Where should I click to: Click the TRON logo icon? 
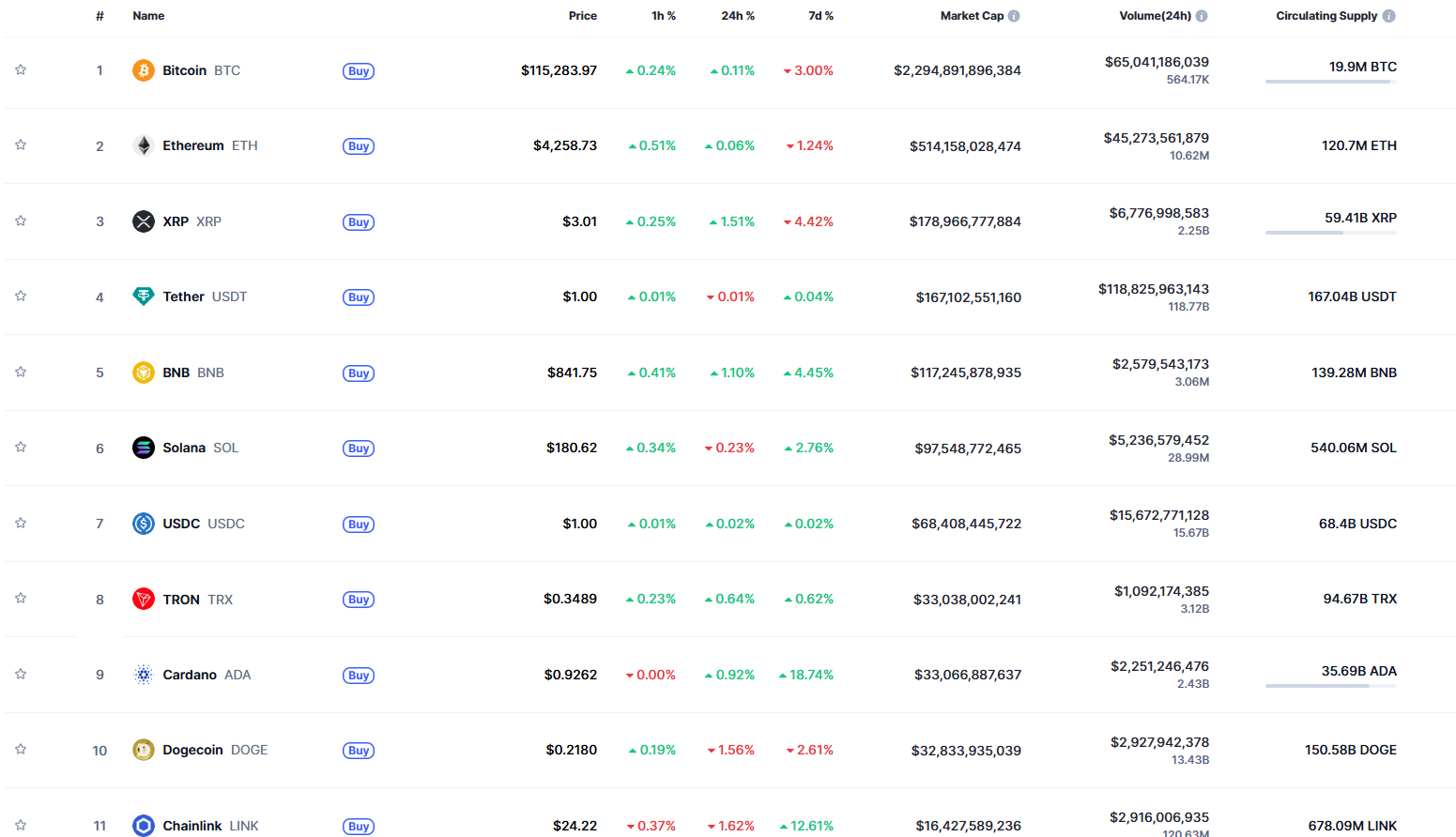(x=143, y=599)
